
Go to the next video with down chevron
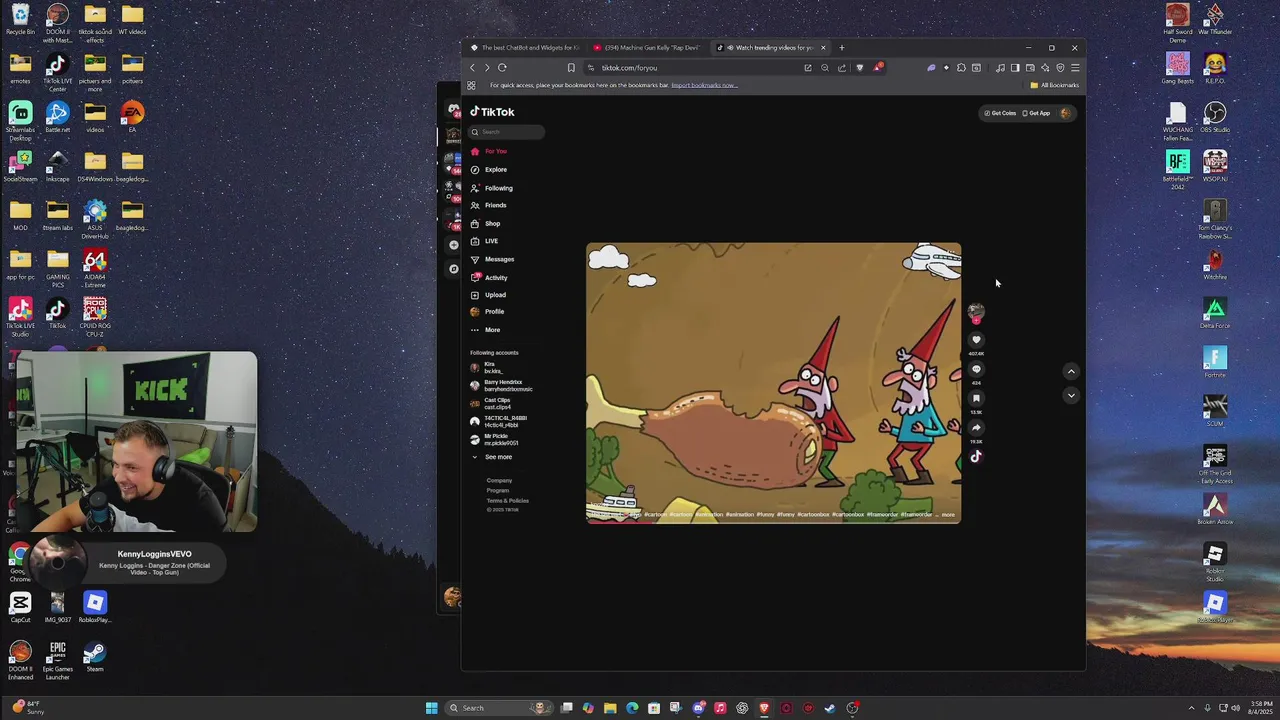click(x=1071, y=395)
